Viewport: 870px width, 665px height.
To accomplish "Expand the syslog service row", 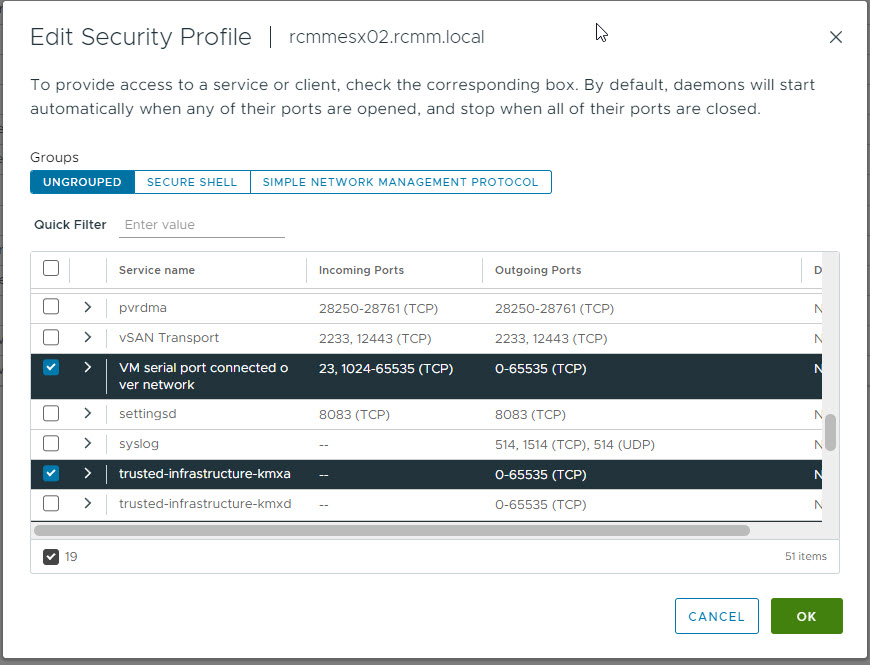I will click(x=87, y=443).
